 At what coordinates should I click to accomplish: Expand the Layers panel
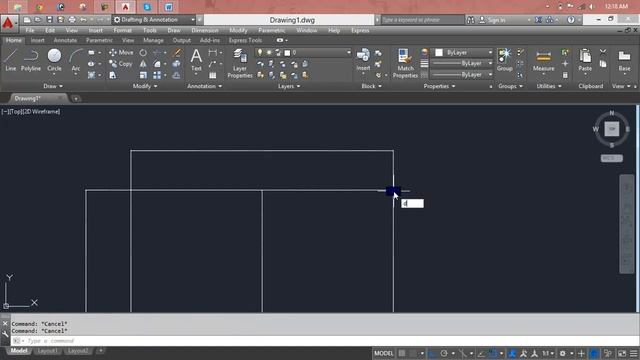click(289, 86)
